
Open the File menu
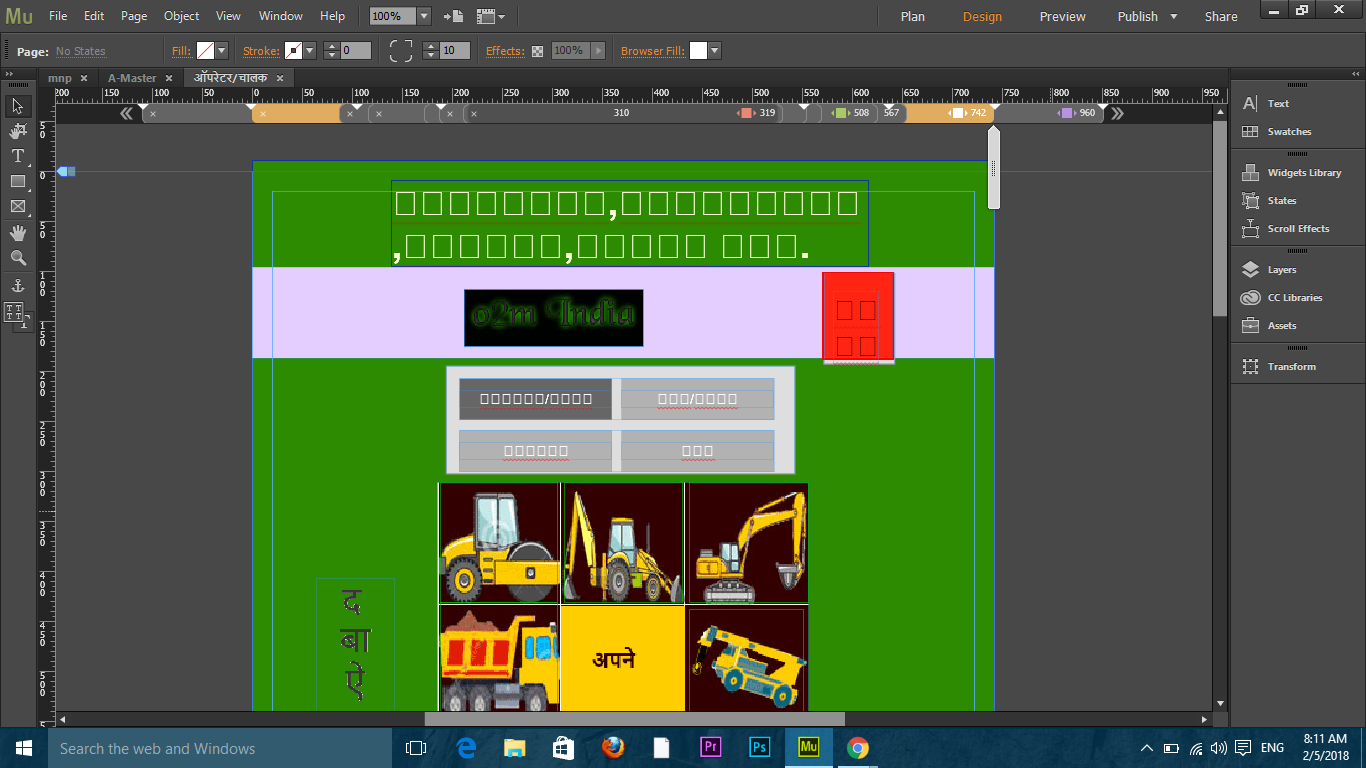click(58, 16)
